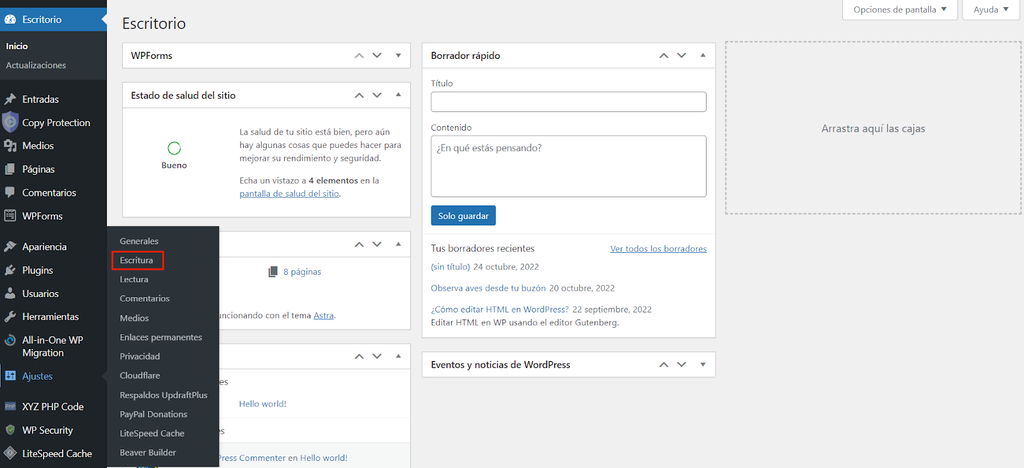Viewport: 1024px width, 468px height.
Task: Open Enlaces permanentes settings submenu item
Action: [x=160, y=337]
